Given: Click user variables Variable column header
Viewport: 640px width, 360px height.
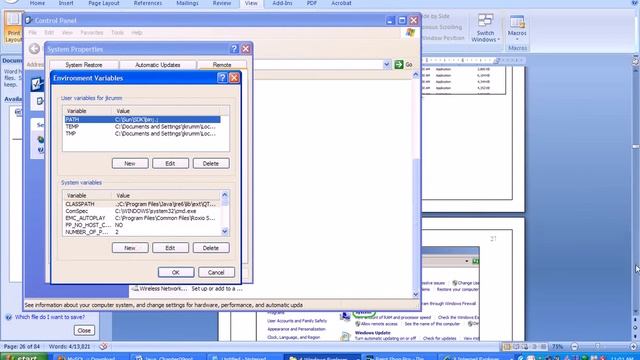Looking at the screenshot, I should [x=88, y=111].
